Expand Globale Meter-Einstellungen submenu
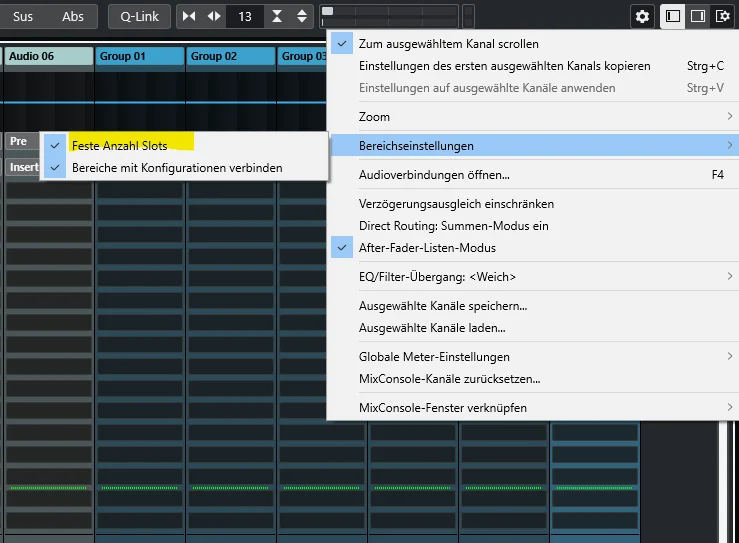The height and width of the screenshot is (543, 739). point(533,357)
